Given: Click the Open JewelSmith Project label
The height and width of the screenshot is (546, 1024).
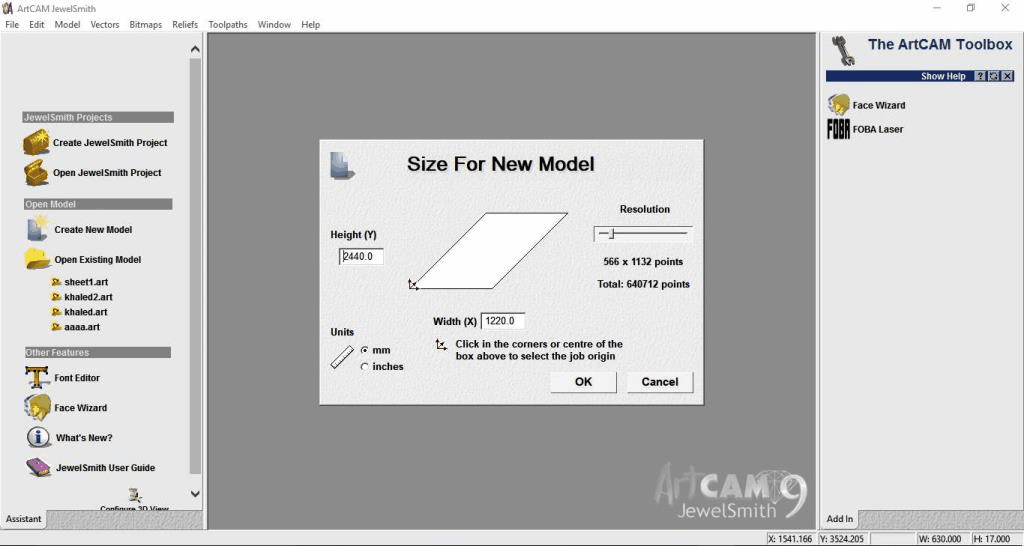Looking at the screenshot, I should click(107, 172).
